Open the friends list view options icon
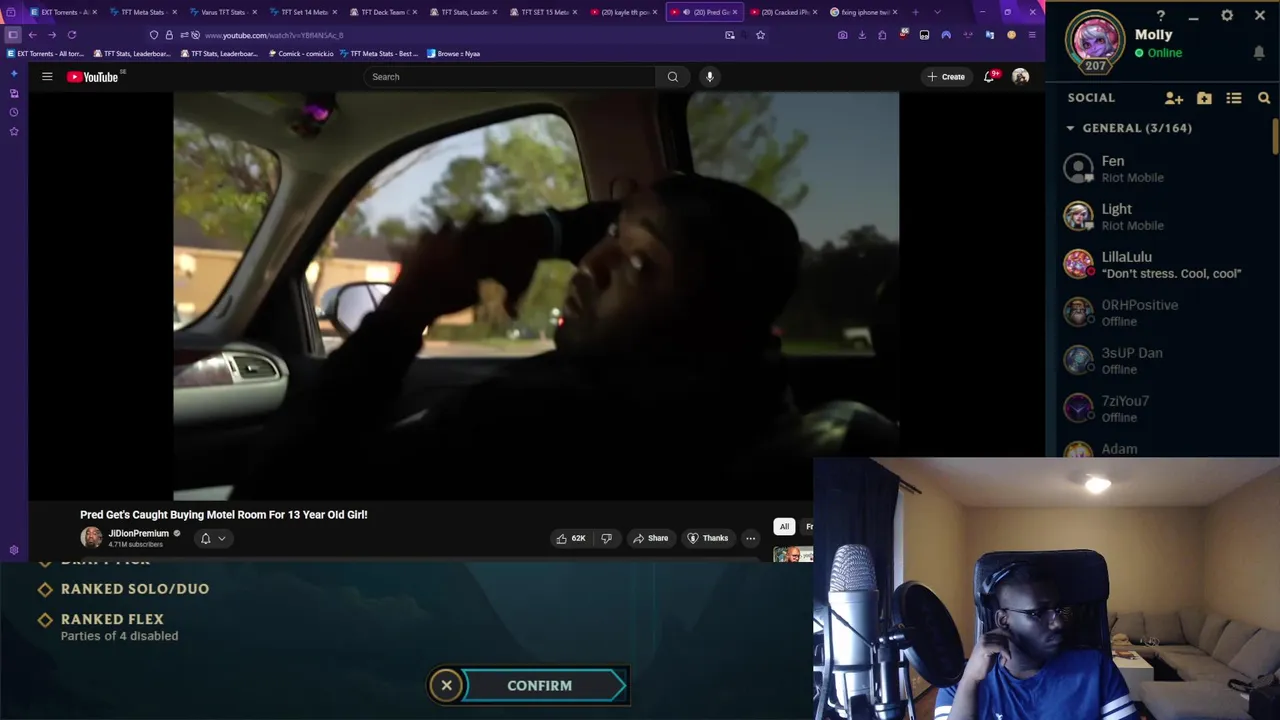 tap(1234, 98)
